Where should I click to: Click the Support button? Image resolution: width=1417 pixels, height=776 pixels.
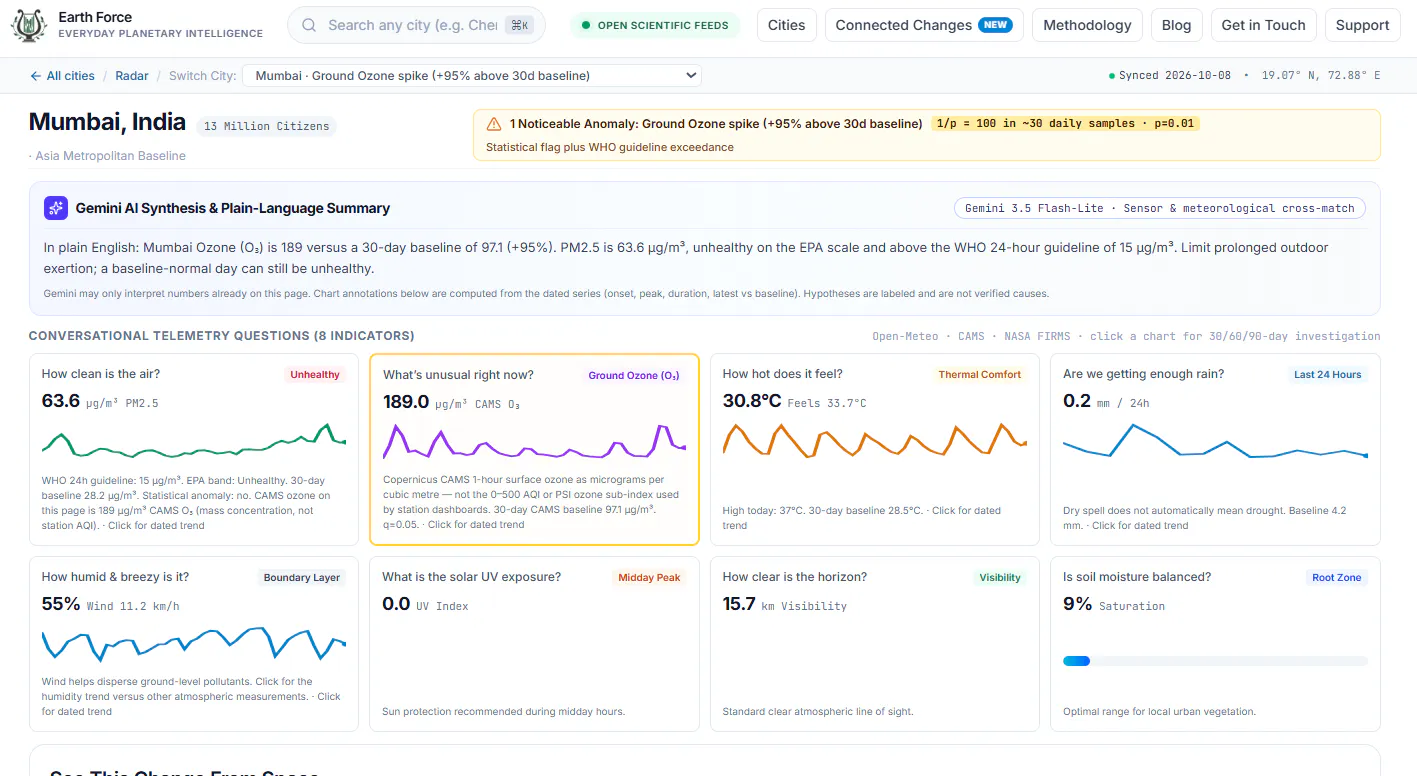pos(1362,25)
